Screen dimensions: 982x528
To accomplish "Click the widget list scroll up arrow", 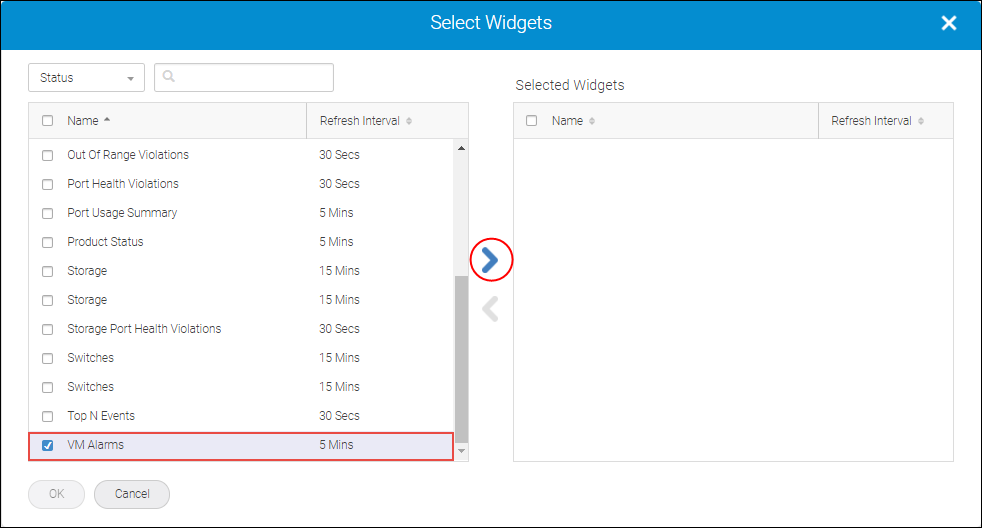I will (x=461, y=149).
